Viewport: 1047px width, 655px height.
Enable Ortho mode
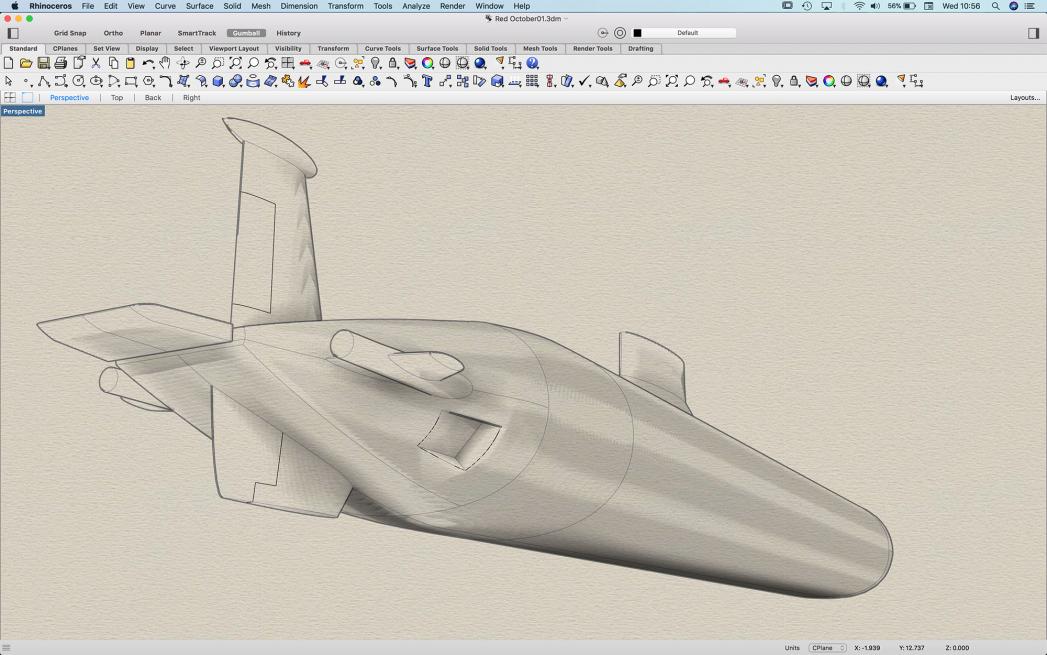click(113, 33)
